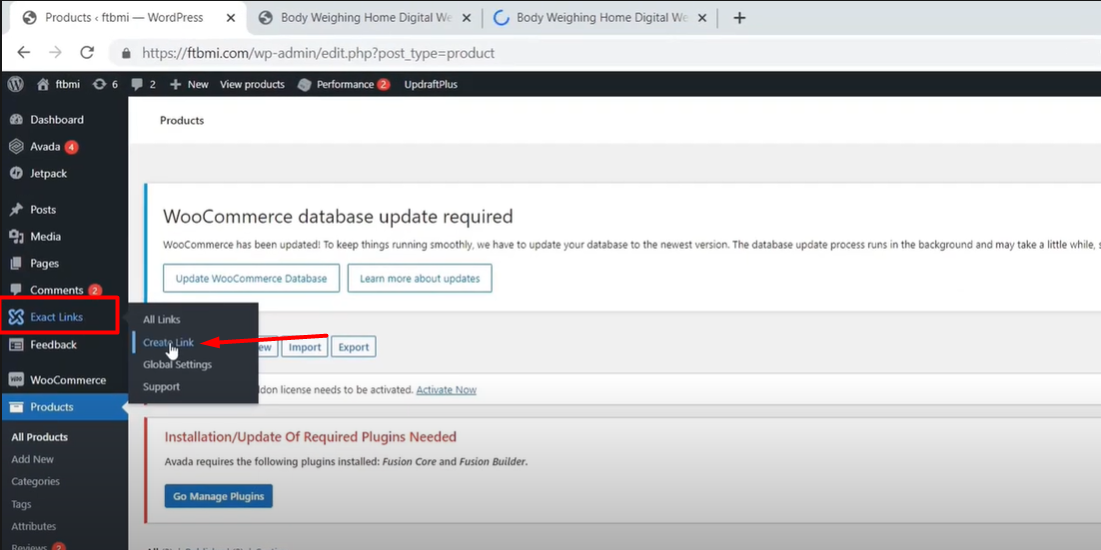Click Learn more about updates button
Screen dimensions: 1101x550
(420, 278)
